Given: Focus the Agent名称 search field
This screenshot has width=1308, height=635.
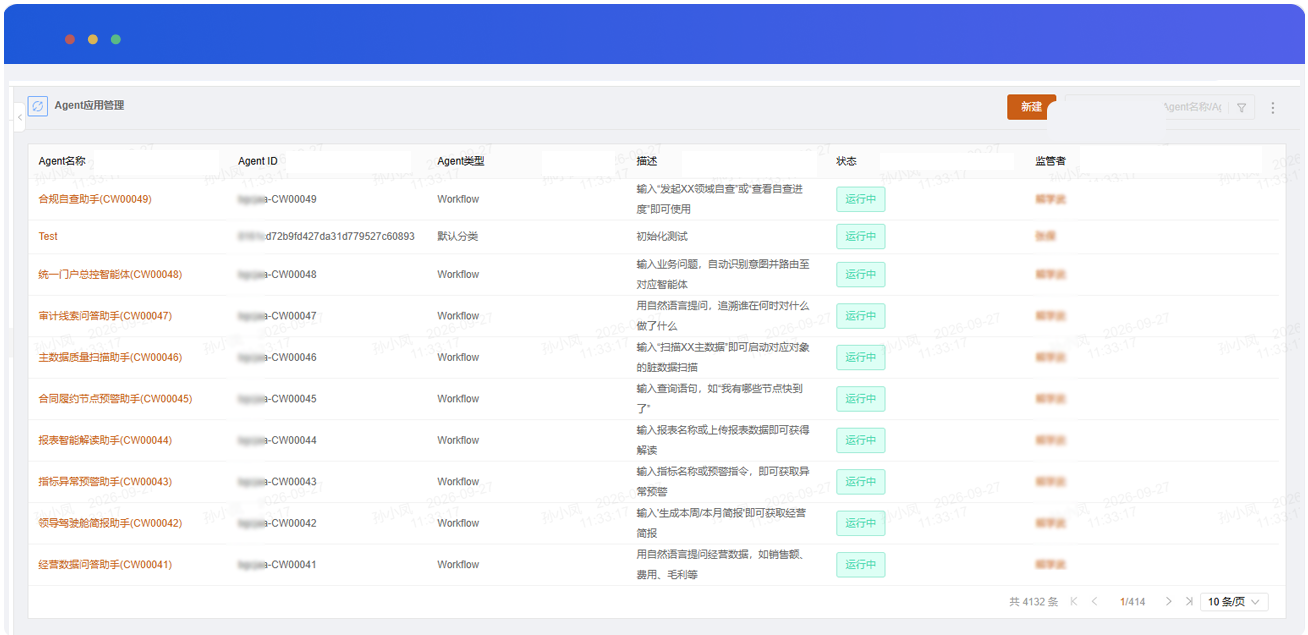Looking at the screenshot, I should [1145, 107].
